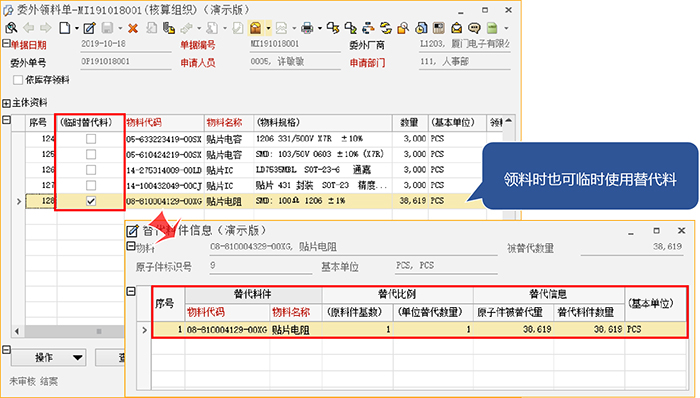Click the padlock with magnifier icon

click(403, 28)
